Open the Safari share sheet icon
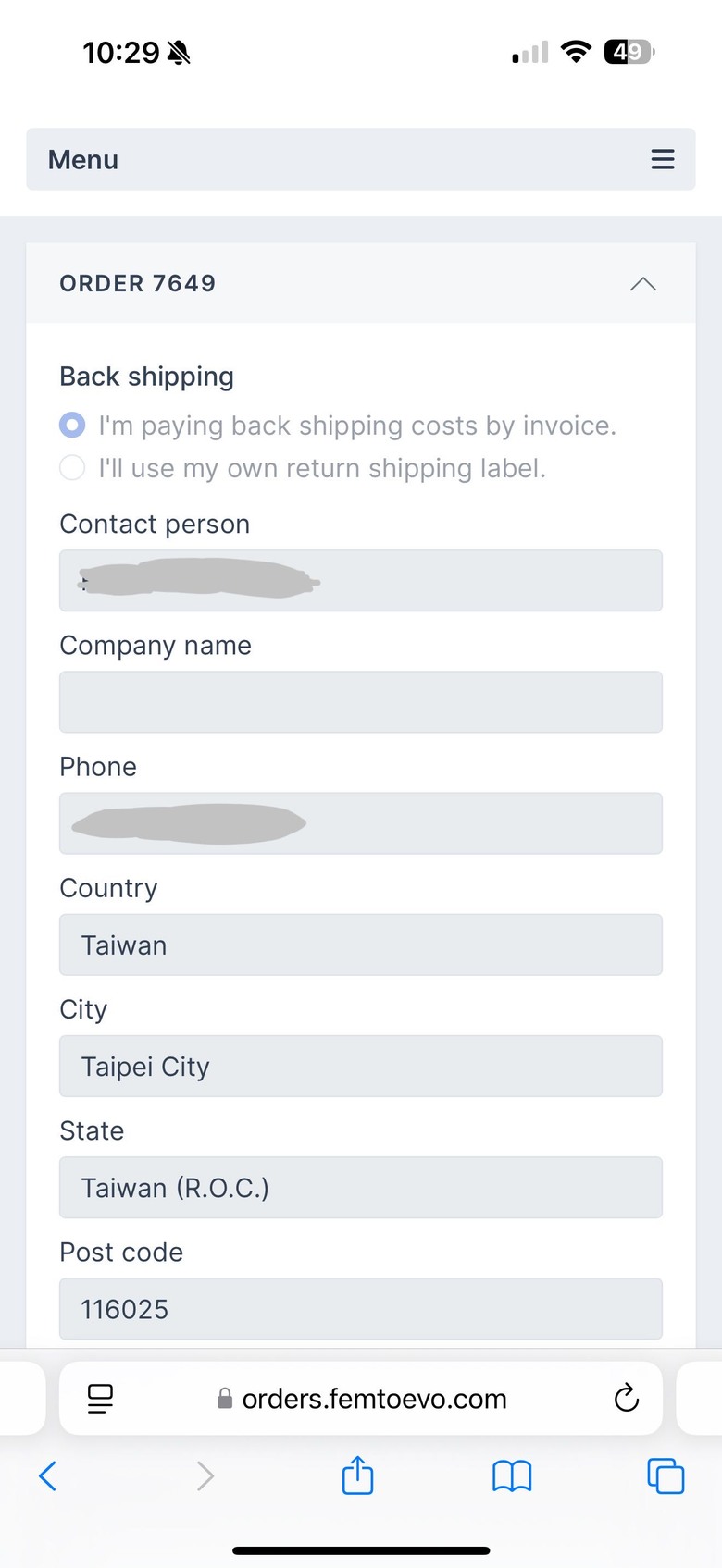Viewport: 722px width, 1568px height. coord(358,1475)
